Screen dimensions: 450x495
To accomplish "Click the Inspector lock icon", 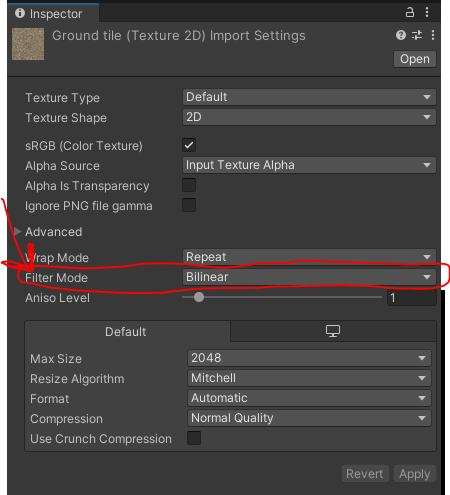I will 410,13.
